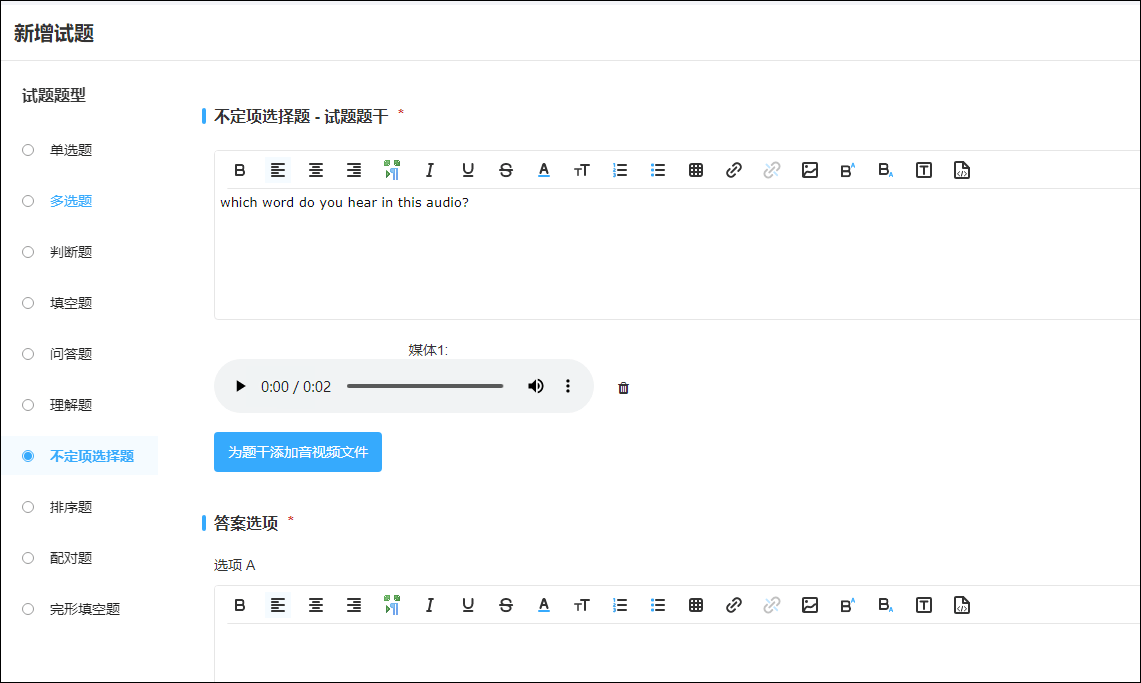This screenshot has height=683, width=1141.
Task: Add ordered list in question stem editor
Action: (x=620, y=170)
